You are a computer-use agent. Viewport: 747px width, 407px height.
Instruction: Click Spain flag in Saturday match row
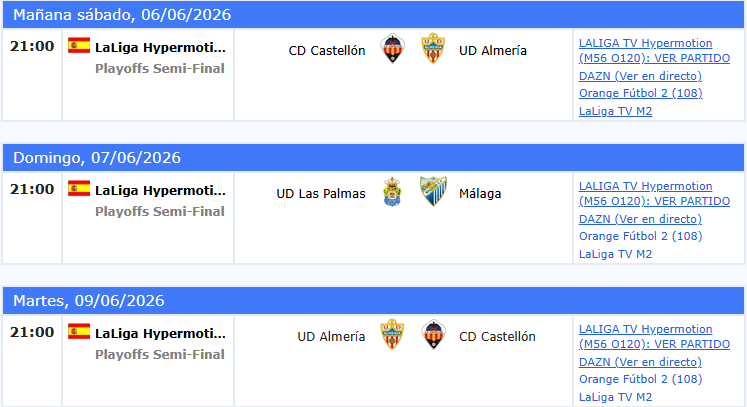coord(79,45)
